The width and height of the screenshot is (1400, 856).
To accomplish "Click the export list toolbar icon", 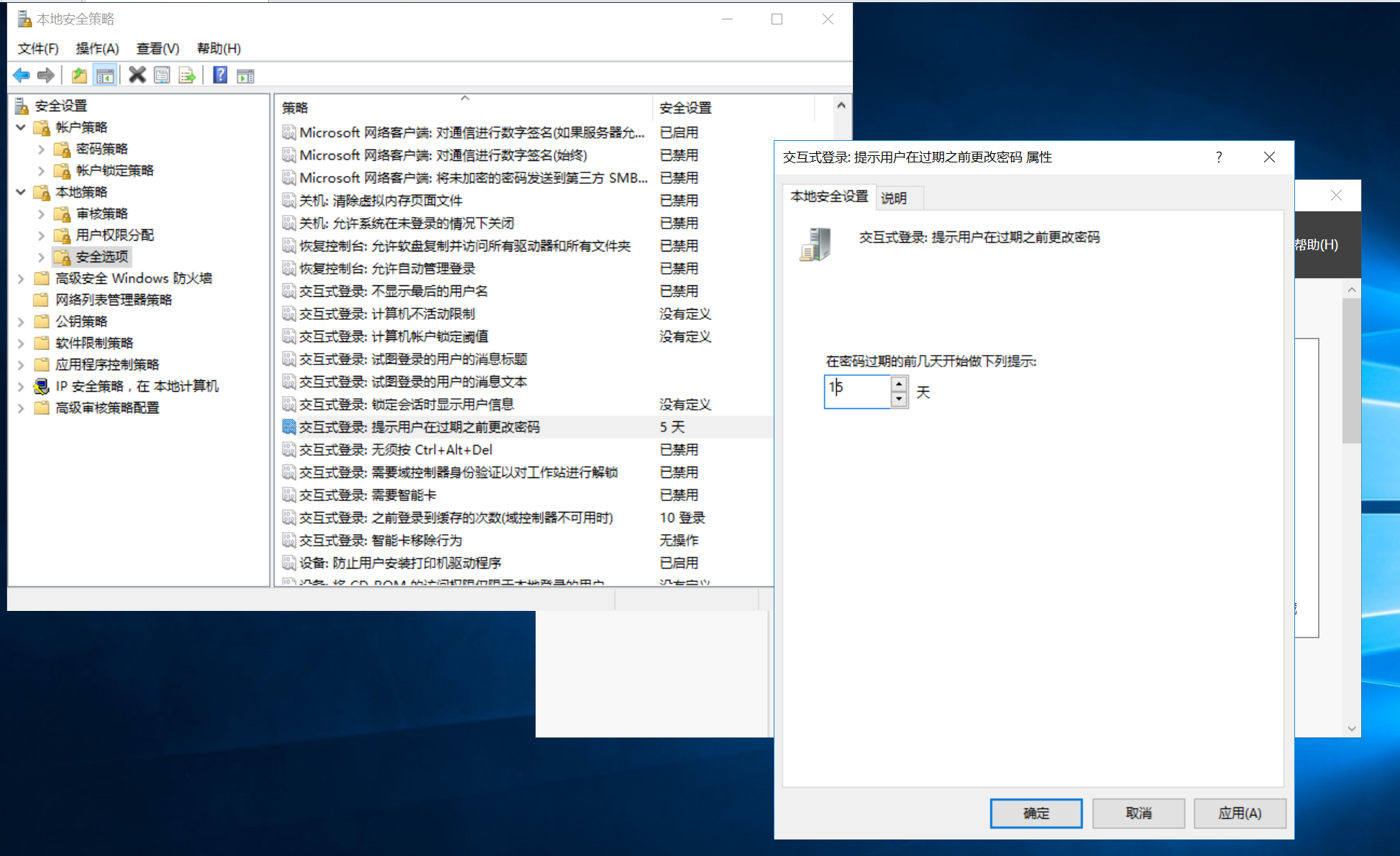I will [x=187, y=75].
